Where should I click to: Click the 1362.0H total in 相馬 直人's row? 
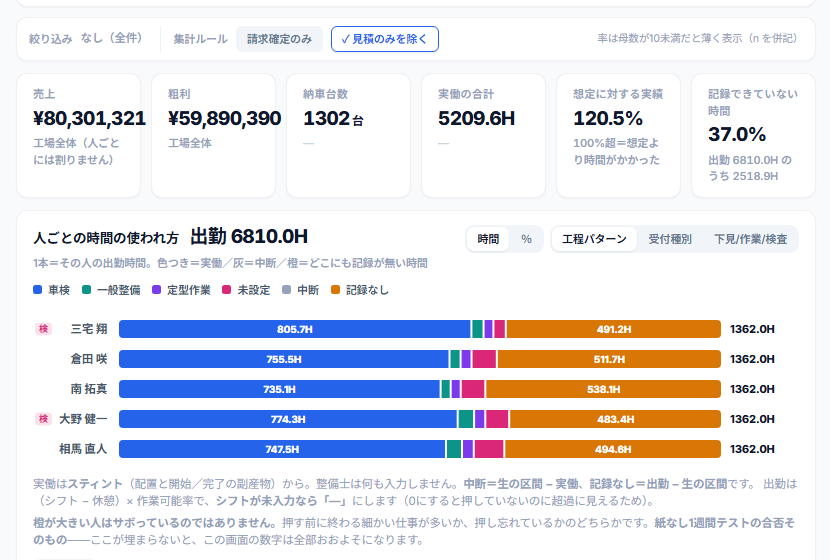[x=752, y=449]
